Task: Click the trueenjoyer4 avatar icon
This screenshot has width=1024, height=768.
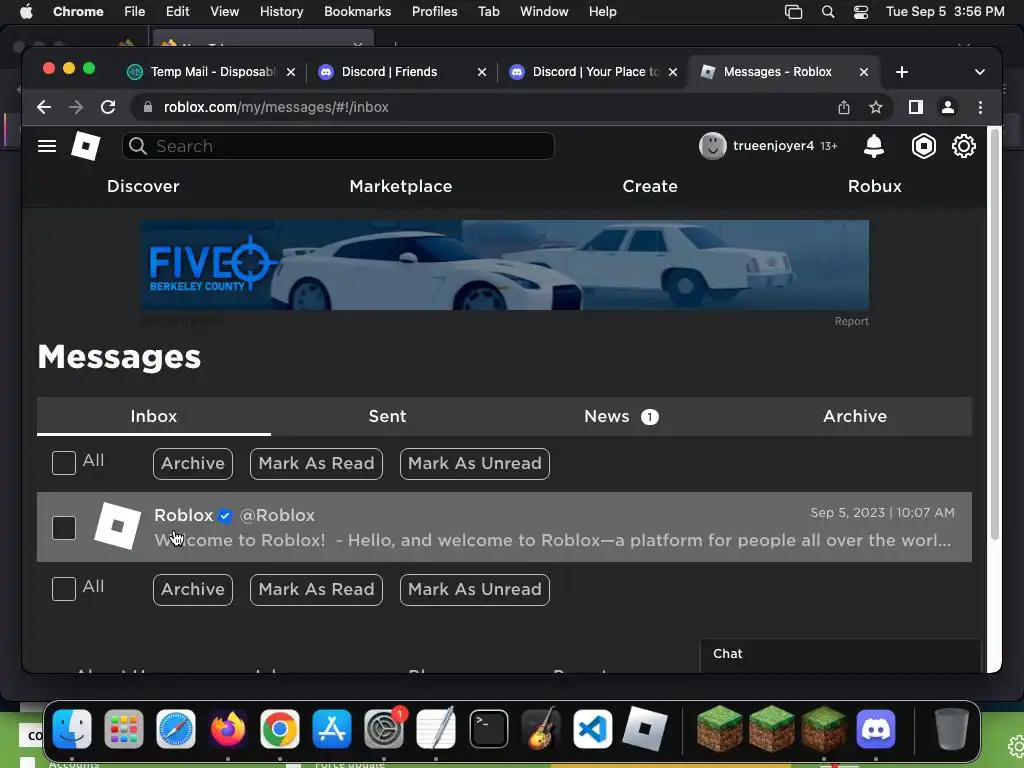Action: click(x=712, y=146)
